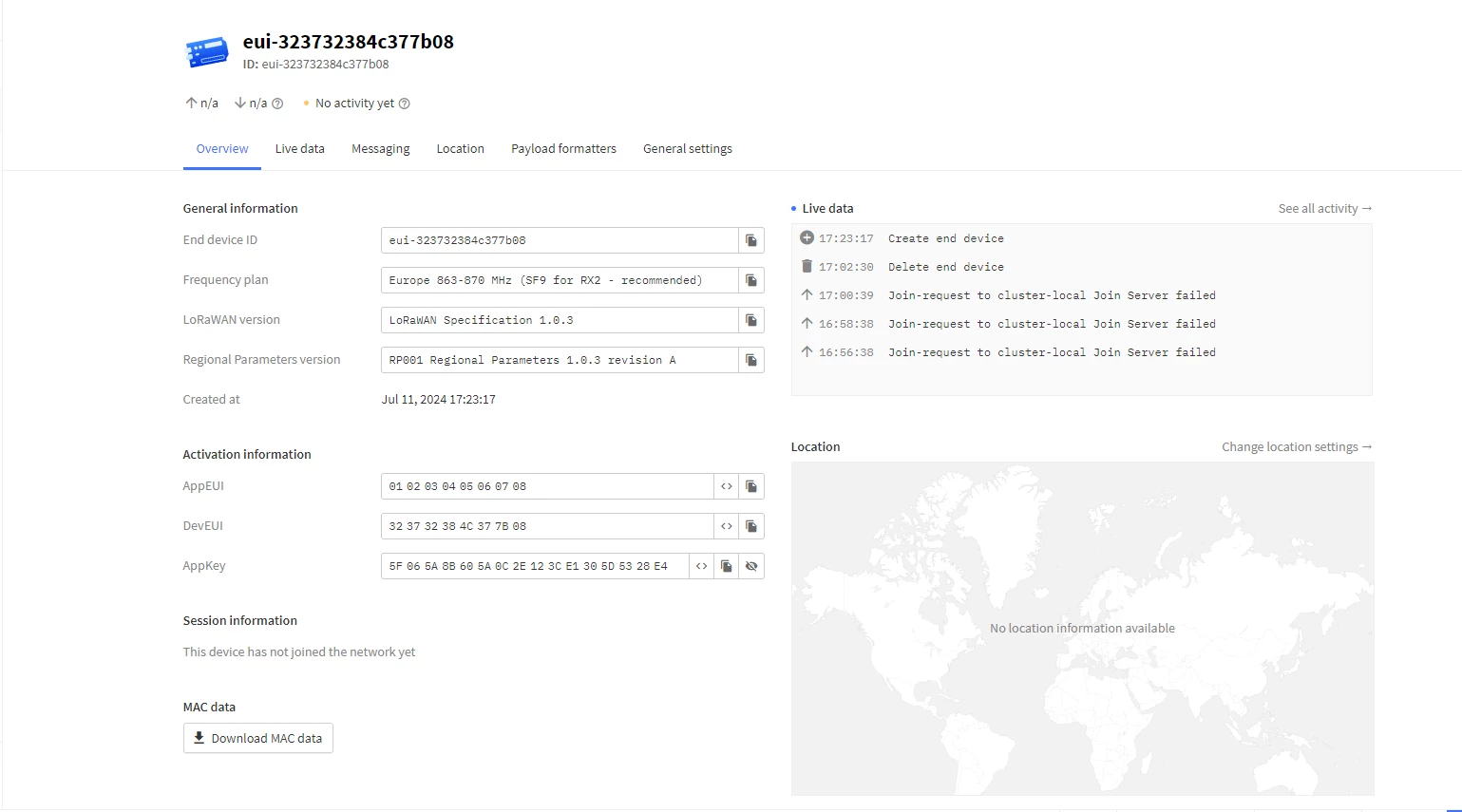Click the LoRaWAN version field

pyautogui.click(x=560, y=320)
